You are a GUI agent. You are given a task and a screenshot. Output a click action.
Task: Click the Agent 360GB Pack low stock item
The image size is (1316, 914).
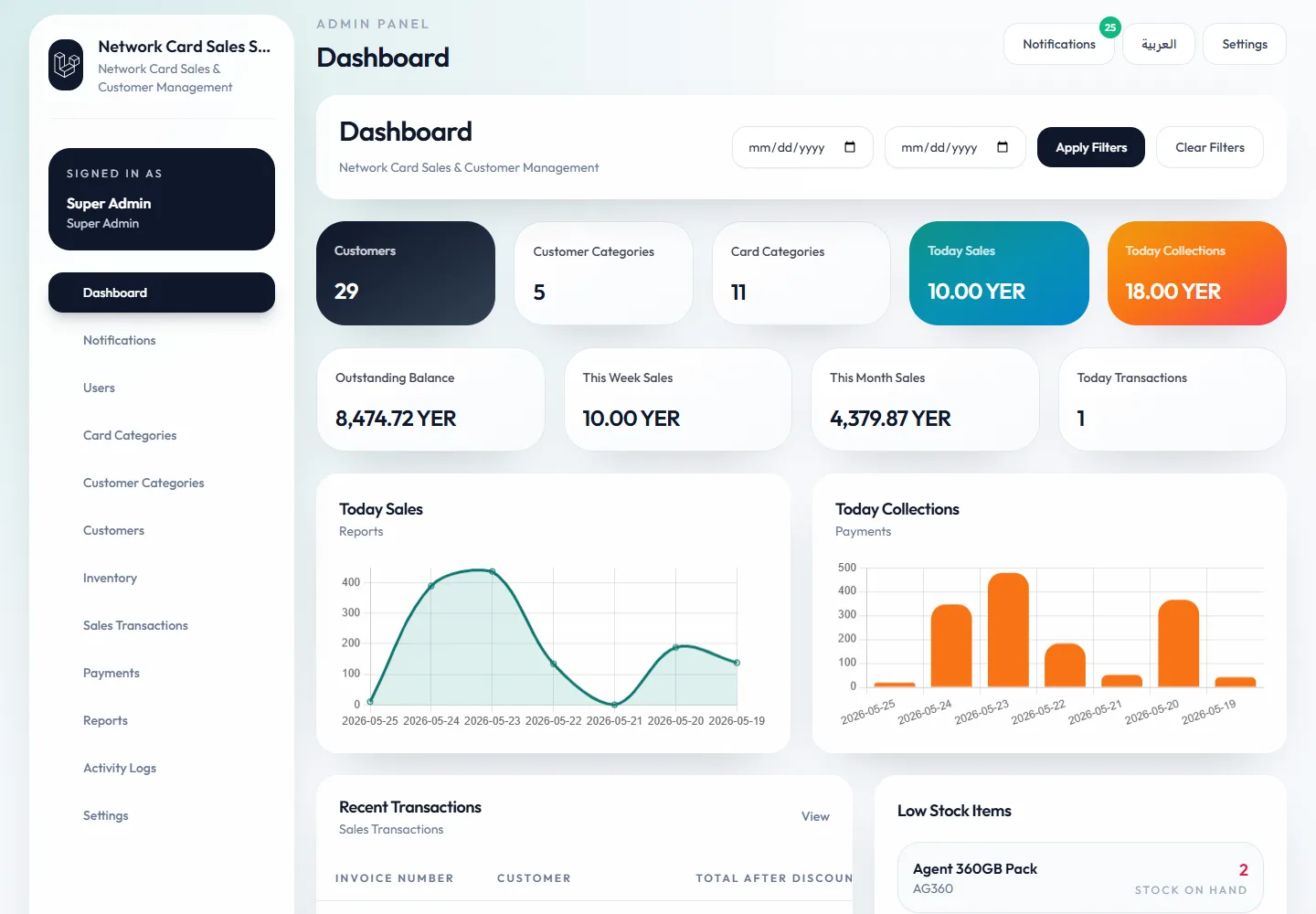click(x=1080, y=877)
